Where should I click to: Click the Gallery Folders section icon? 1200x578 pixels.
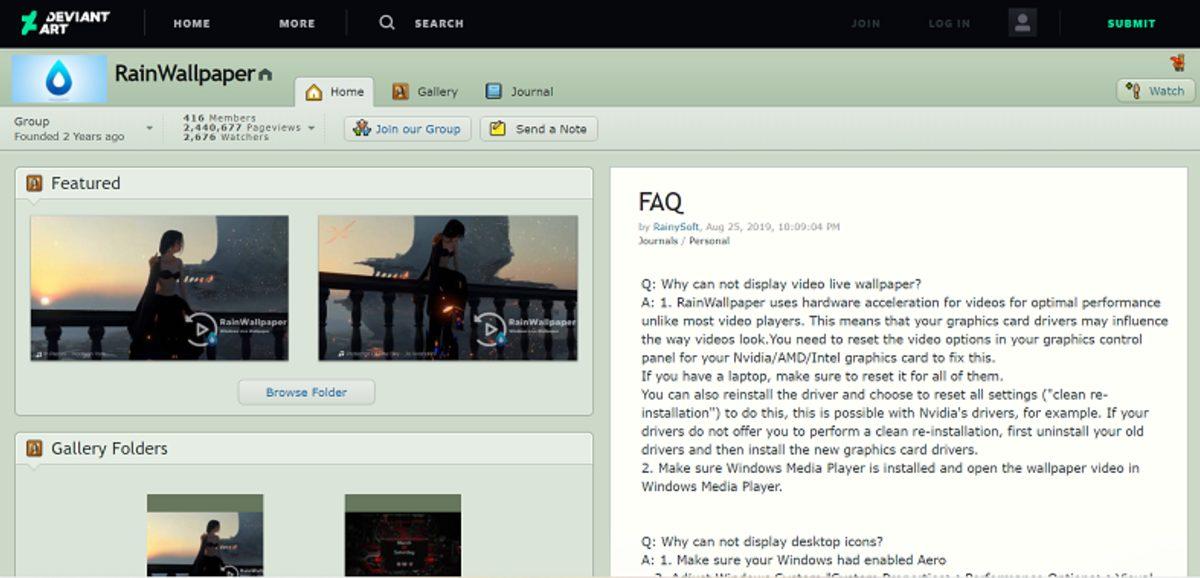pos(34,448)
